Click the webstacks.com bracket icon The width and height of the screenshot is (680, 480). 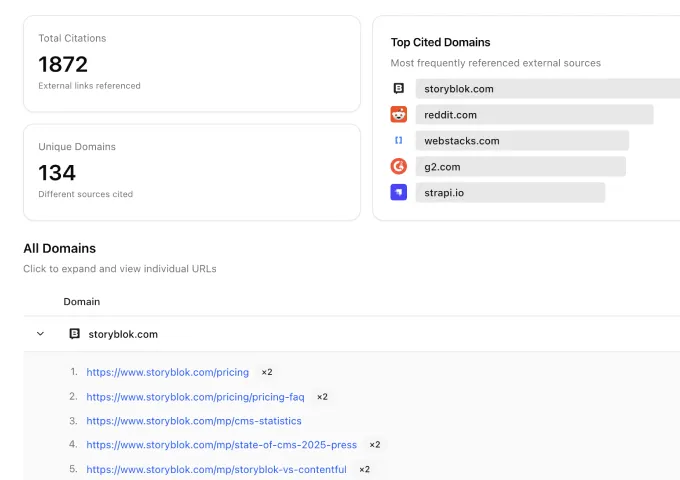(x=399, y=140)
